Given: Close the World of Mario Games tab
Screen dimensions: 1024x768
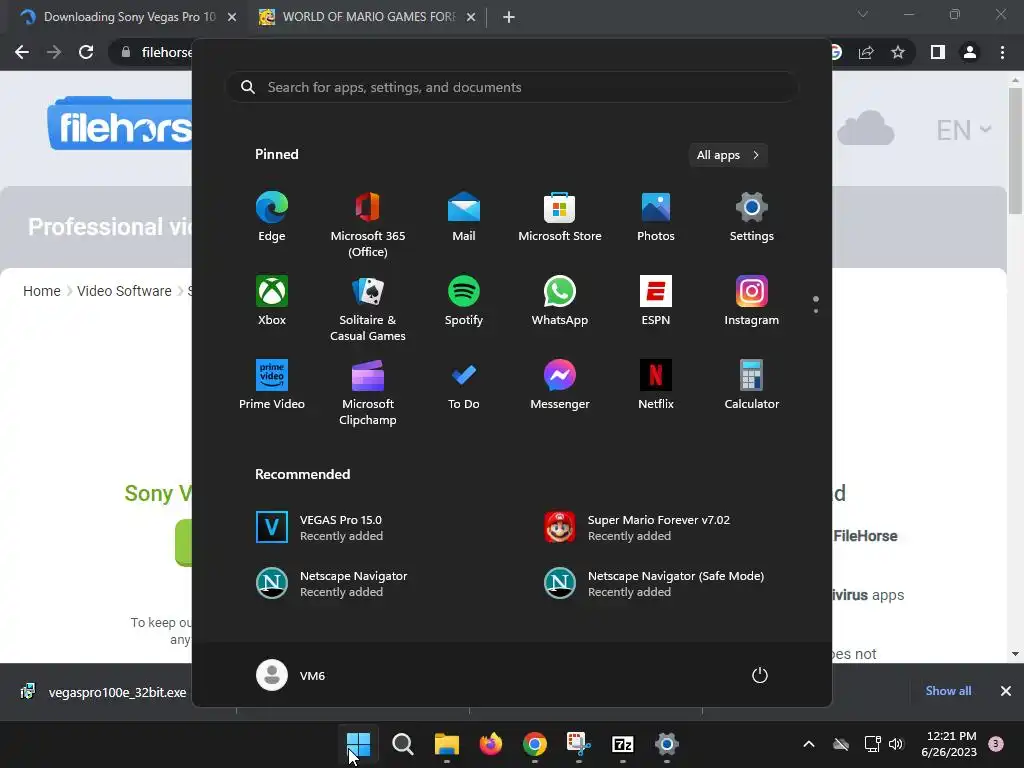Looking at the screenshot, I should pos(471,18).
